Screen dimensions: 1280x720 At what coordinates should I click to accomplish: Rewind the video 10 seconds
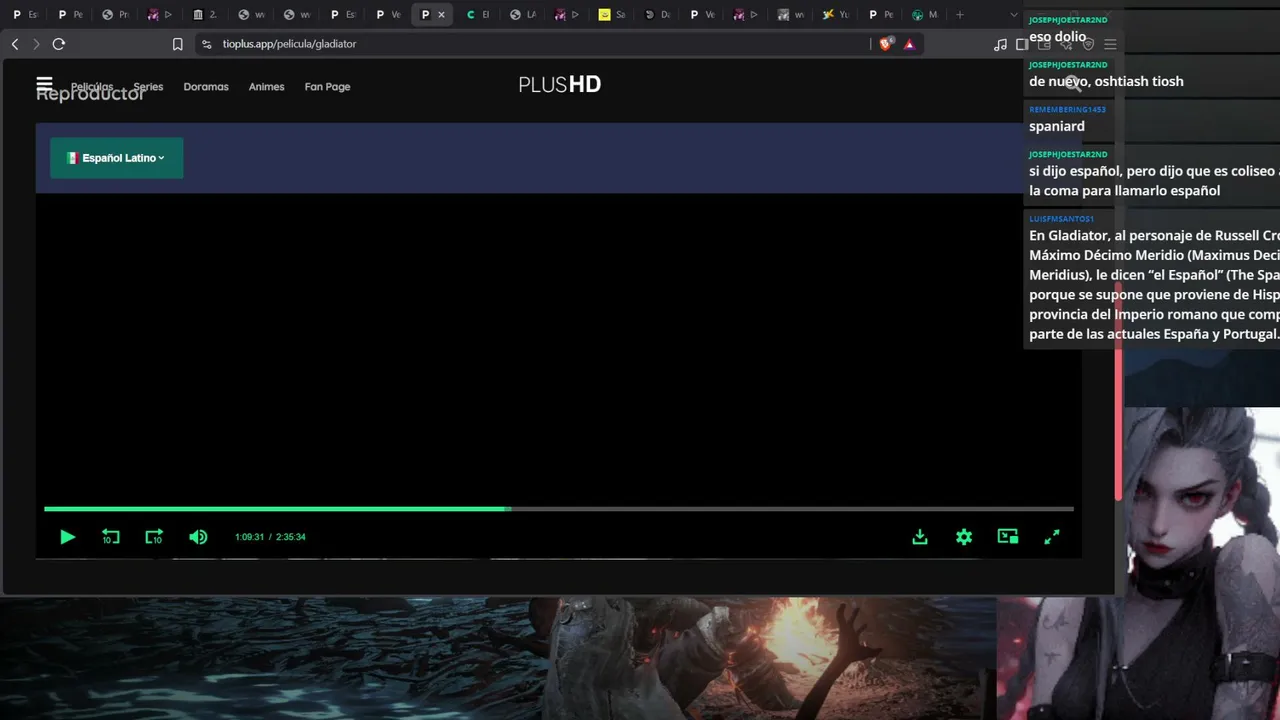(111, 537)
